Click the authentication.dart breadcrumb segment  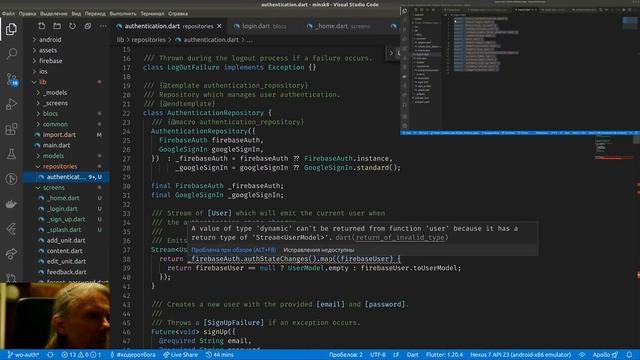tap(211, 40)
